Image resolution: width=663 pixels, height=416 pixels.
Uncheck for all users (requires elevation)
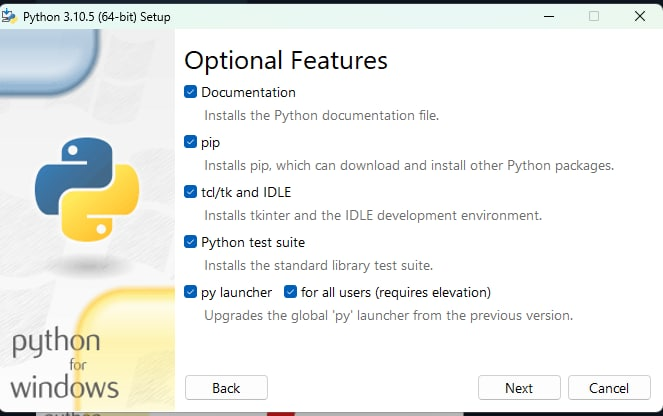290,292
